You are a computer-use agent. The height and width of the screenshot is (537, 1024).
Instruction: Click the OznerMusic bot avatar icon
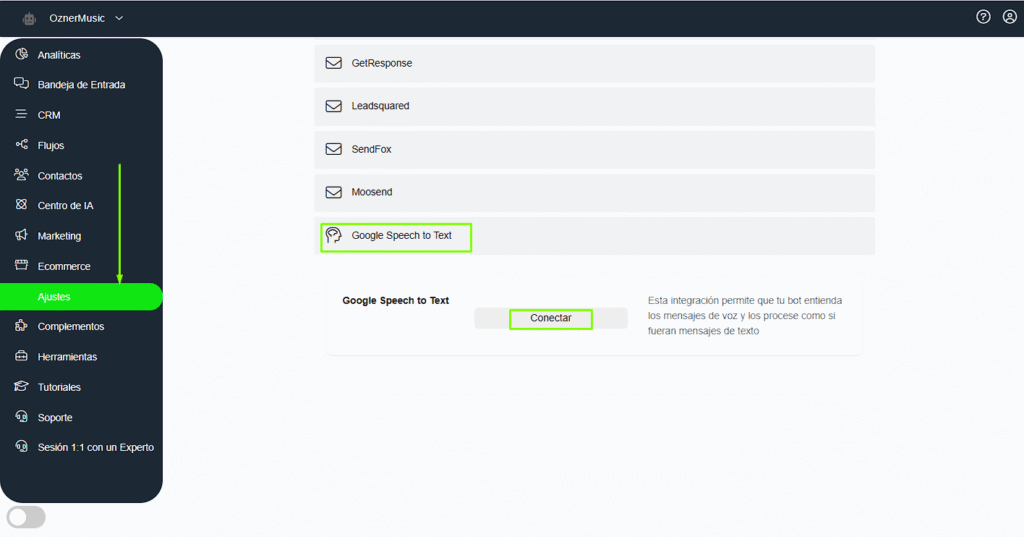(29, 18)
